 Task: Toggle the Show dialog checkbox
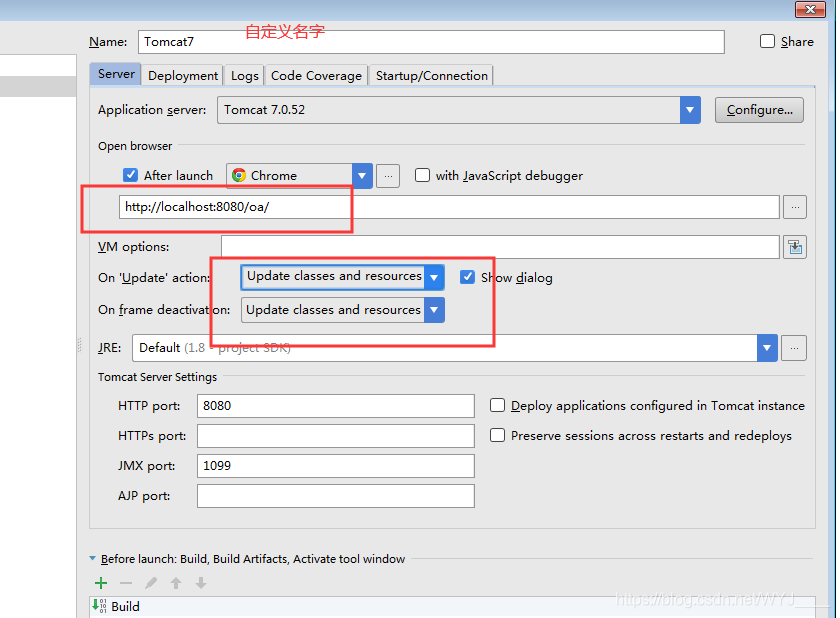pyautogui.click(x=467, y=277)
